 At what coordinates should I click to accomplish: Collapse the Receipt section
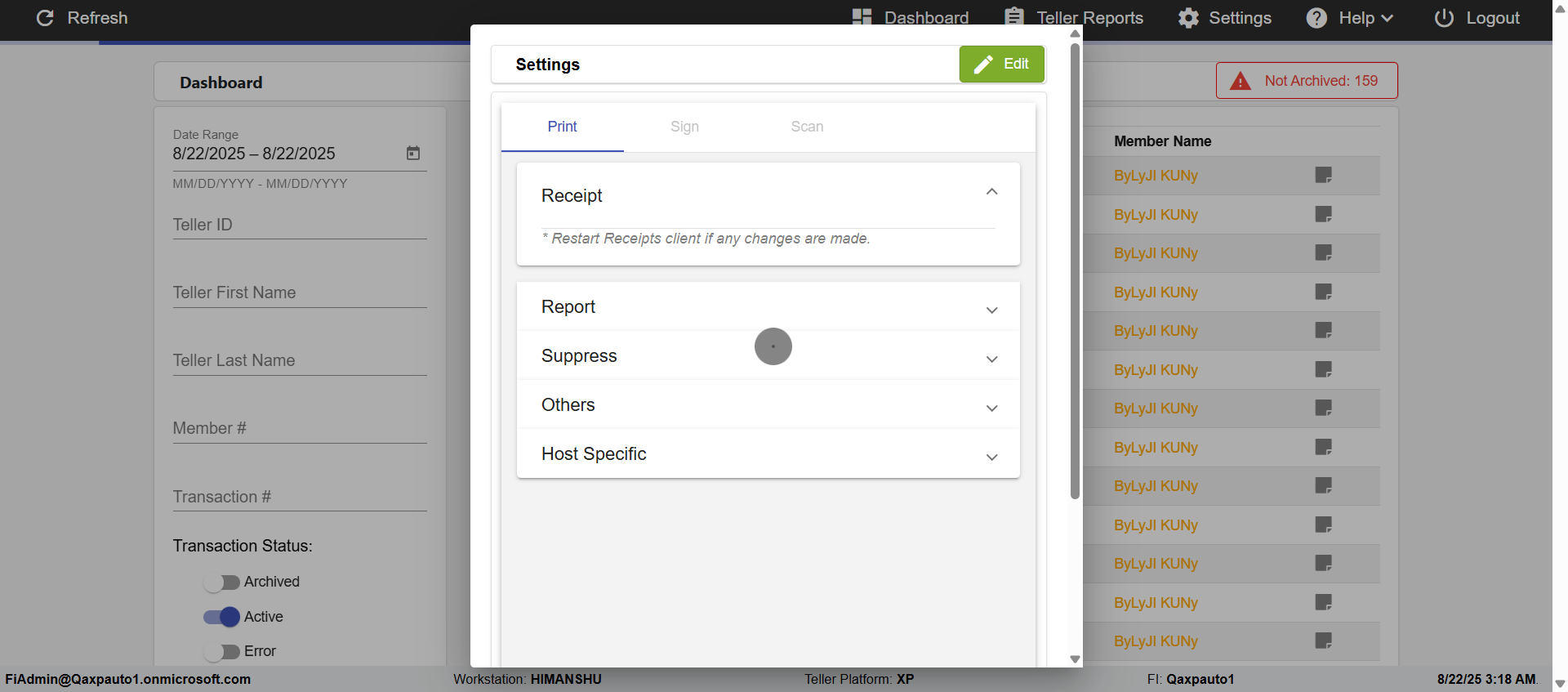point(991,192)
